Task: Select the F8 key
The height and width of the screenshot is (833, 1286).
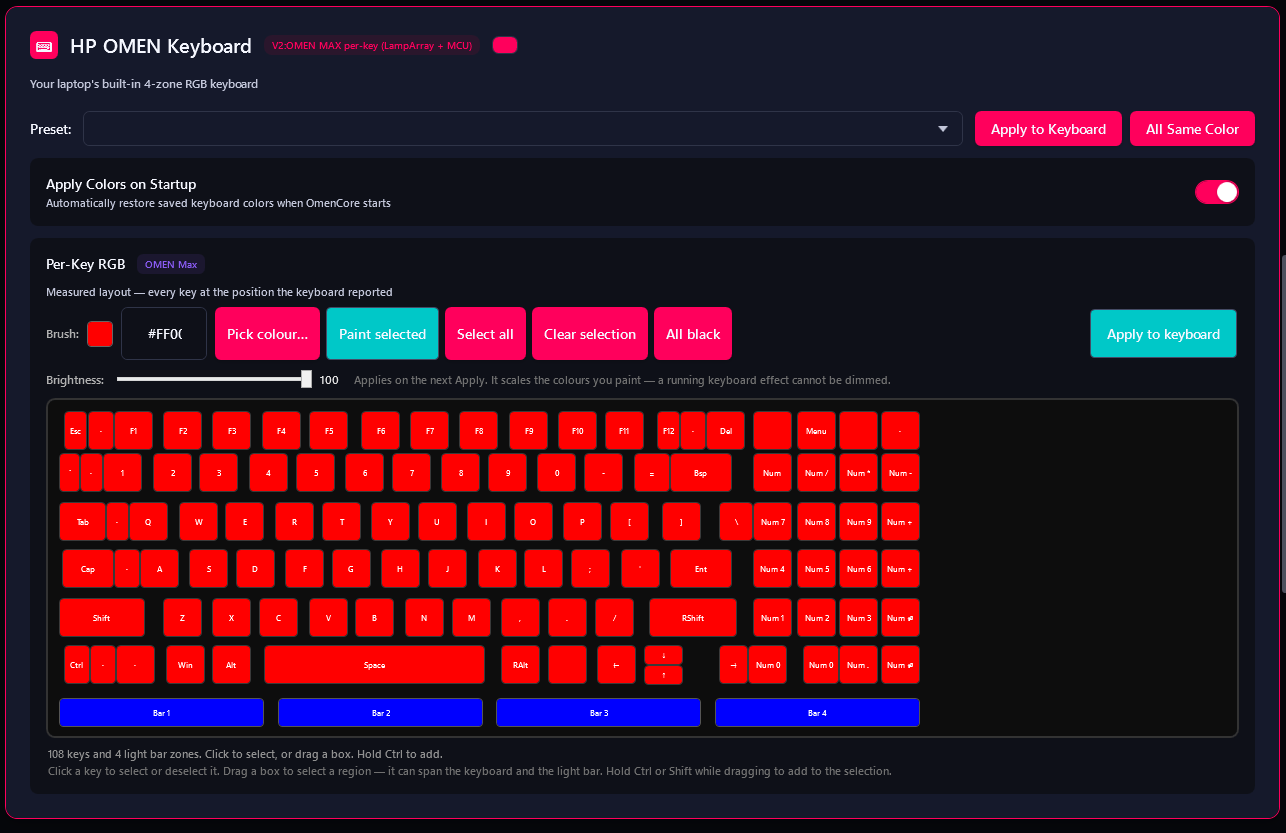Action: (x=478, y=431)
